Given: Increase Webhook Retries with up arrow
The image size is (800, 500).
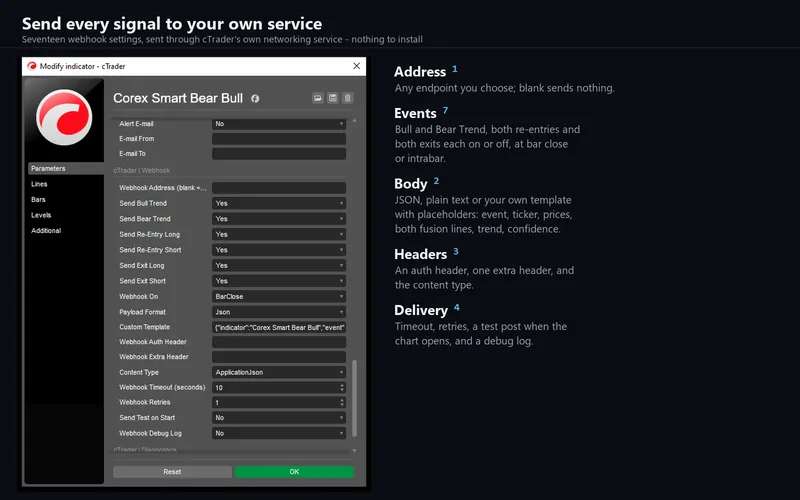Looking at the screenshot, I should click(342, 400).
